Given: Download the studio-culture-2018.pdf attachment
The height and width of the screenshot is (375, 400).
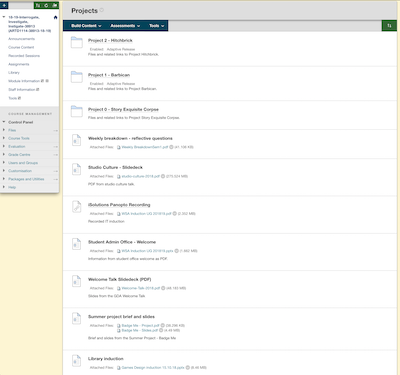Looking at the screenshot, I should pyautogui.click(x=141, y=176).
